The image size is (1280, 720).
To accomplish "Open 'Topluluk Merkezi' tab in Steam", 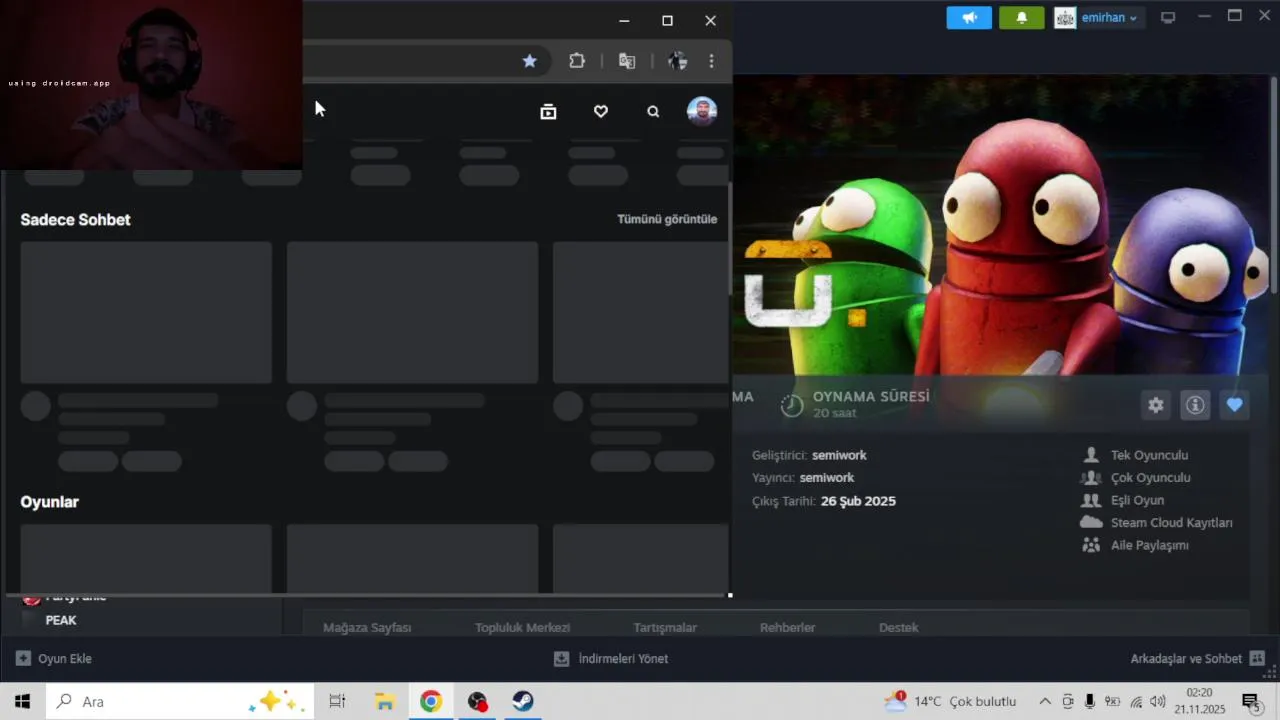I will (522, 627).
